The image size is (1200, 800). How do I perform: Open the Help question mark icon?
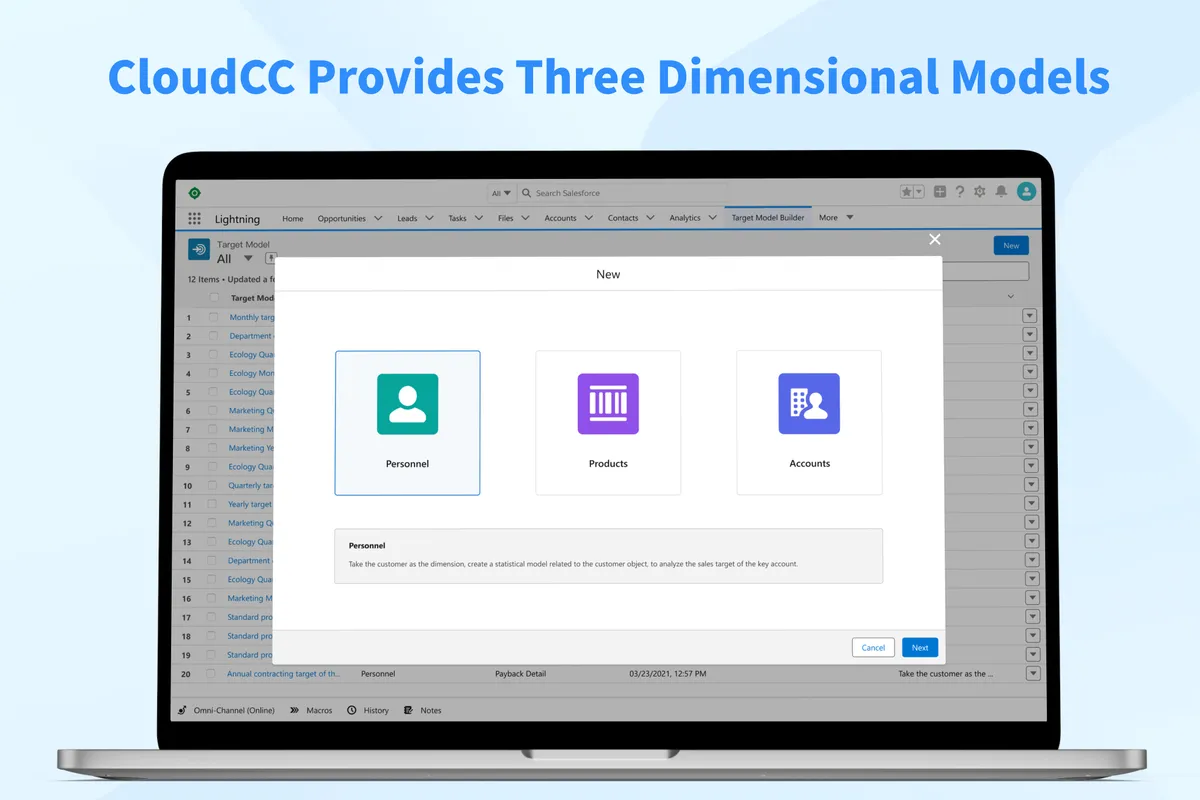(x=960, y=192)
